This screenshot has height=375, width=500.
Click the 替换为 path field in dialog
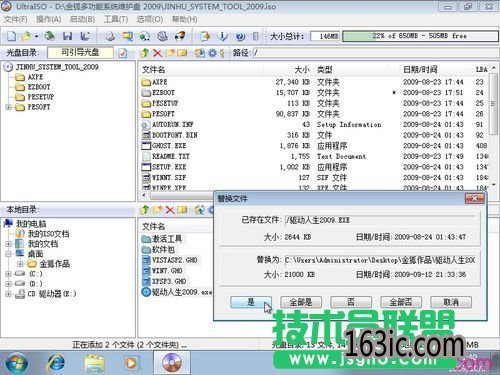tap(380, 260)
